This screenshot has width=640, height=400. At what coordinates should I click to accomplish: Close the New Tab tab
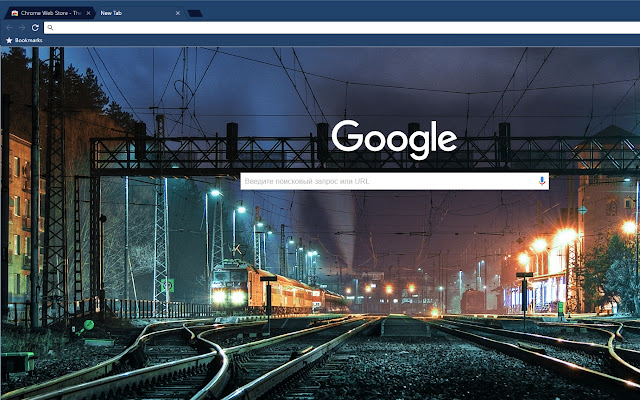pos(178,13)
